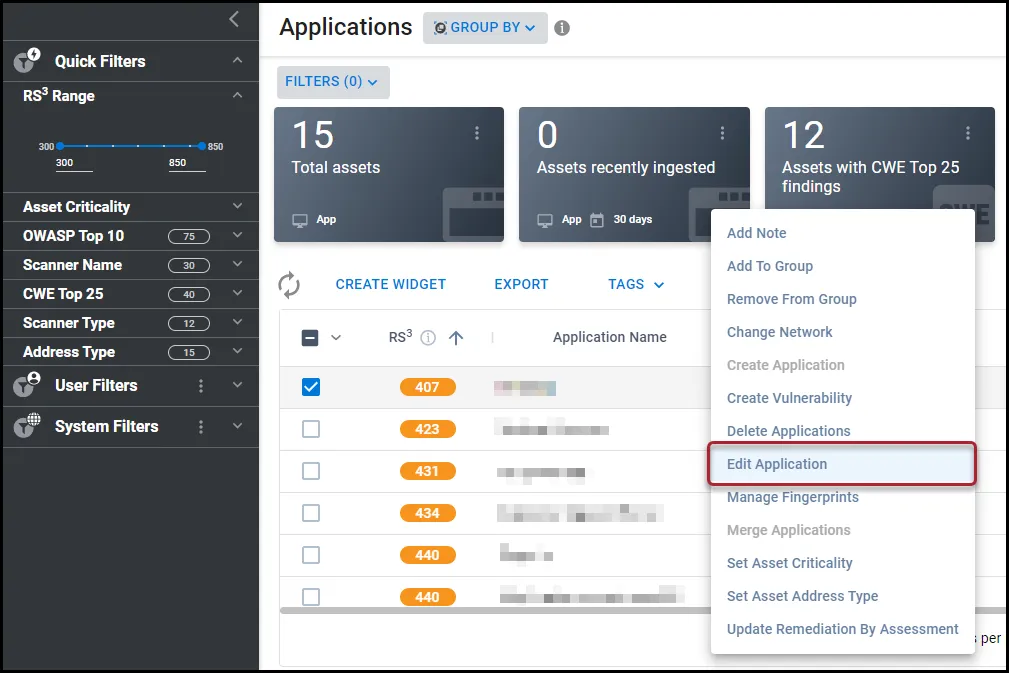Toggle the select-all header checkbox
This screenshot has width=1009, height=673.
tap(310, 338)
